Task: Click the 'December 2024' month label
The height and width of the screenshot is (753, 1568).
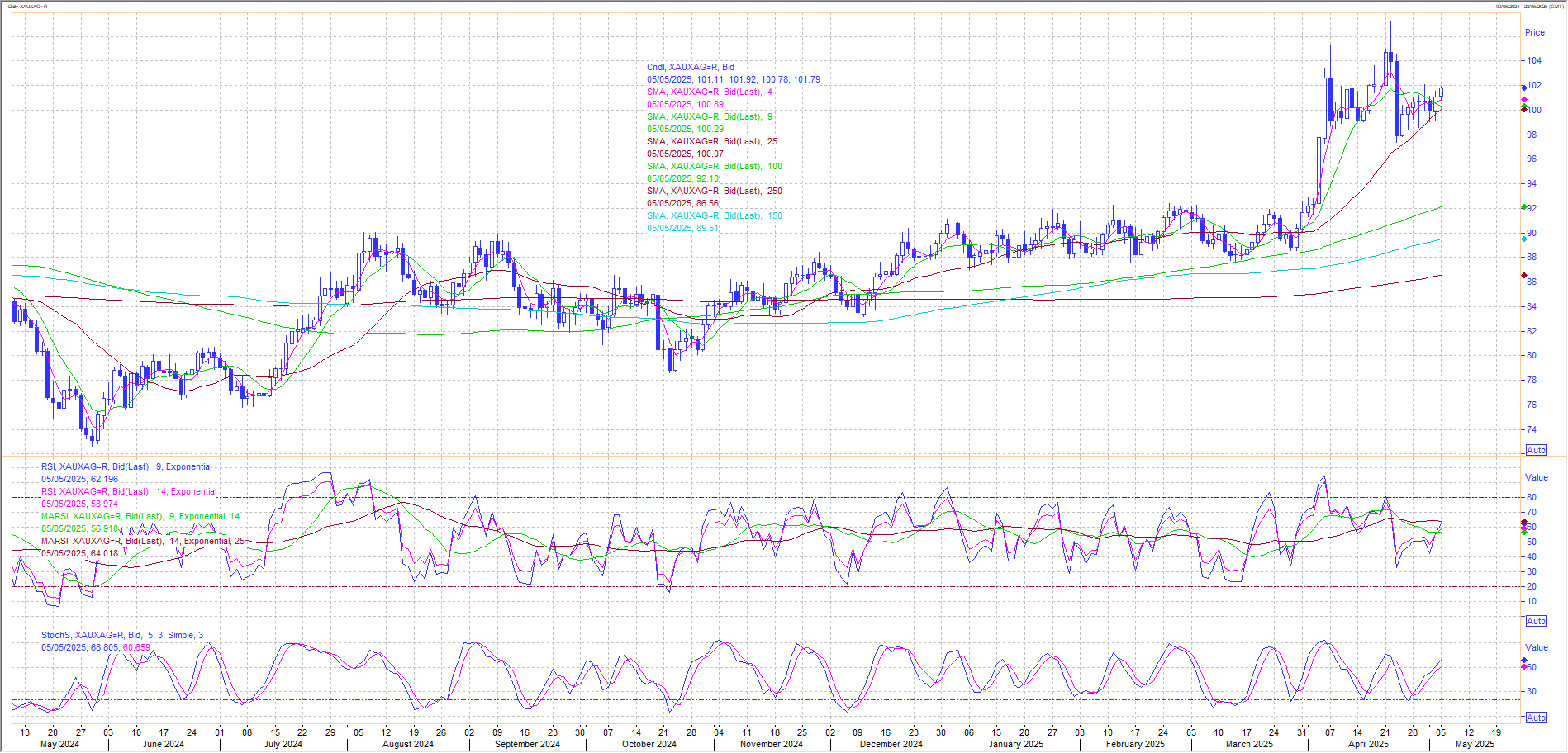Action: [891, 744]
